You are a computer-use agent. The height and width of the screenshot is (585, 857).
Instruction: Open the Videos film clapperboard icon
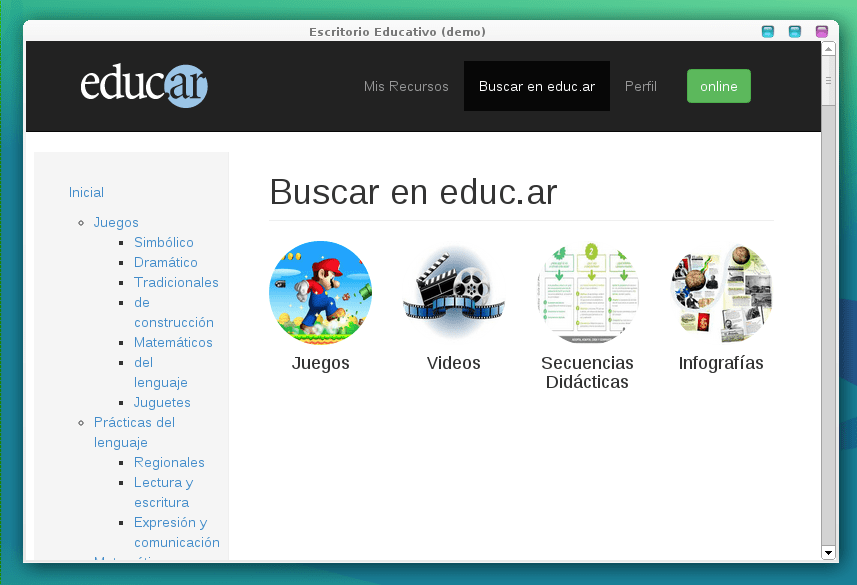(x=454, y=292)
